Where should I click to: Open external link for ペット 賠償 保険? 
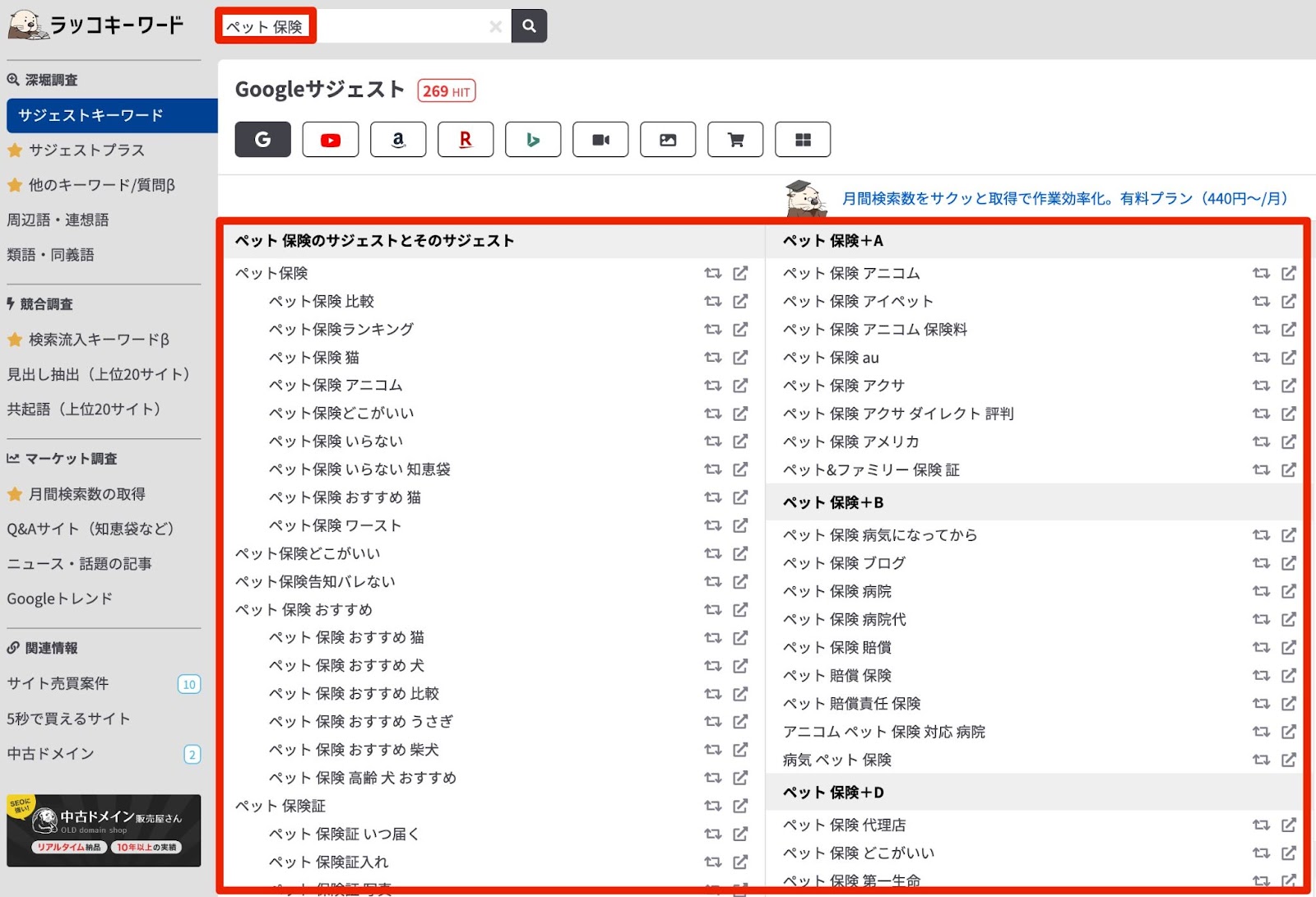coord(1289,675)
